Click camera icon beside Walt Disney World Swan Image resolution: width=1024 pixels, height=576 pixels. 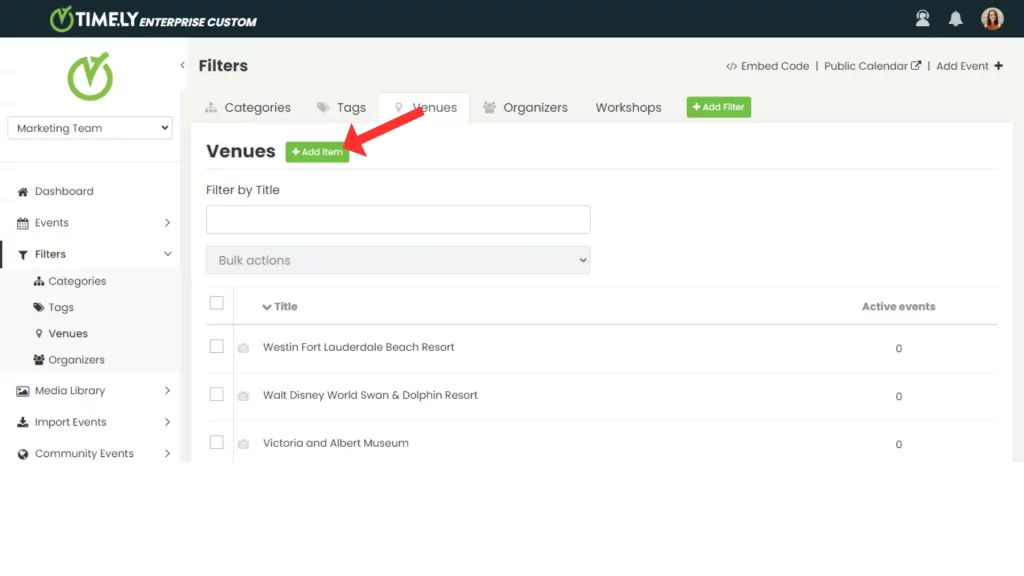click(243, 396)
